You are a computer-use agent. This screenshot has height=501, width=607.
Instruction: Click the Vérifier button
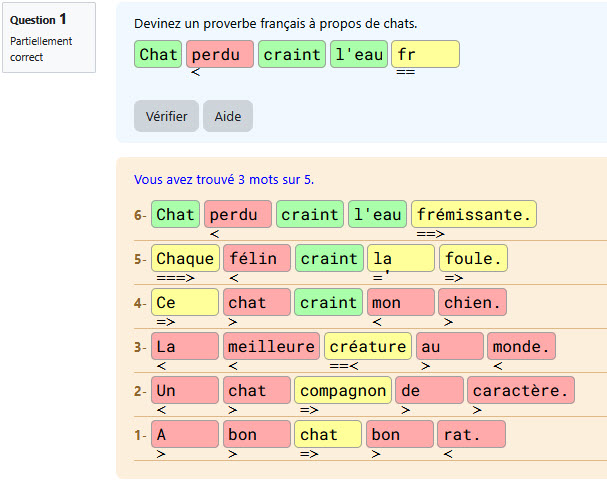(166, 116)
